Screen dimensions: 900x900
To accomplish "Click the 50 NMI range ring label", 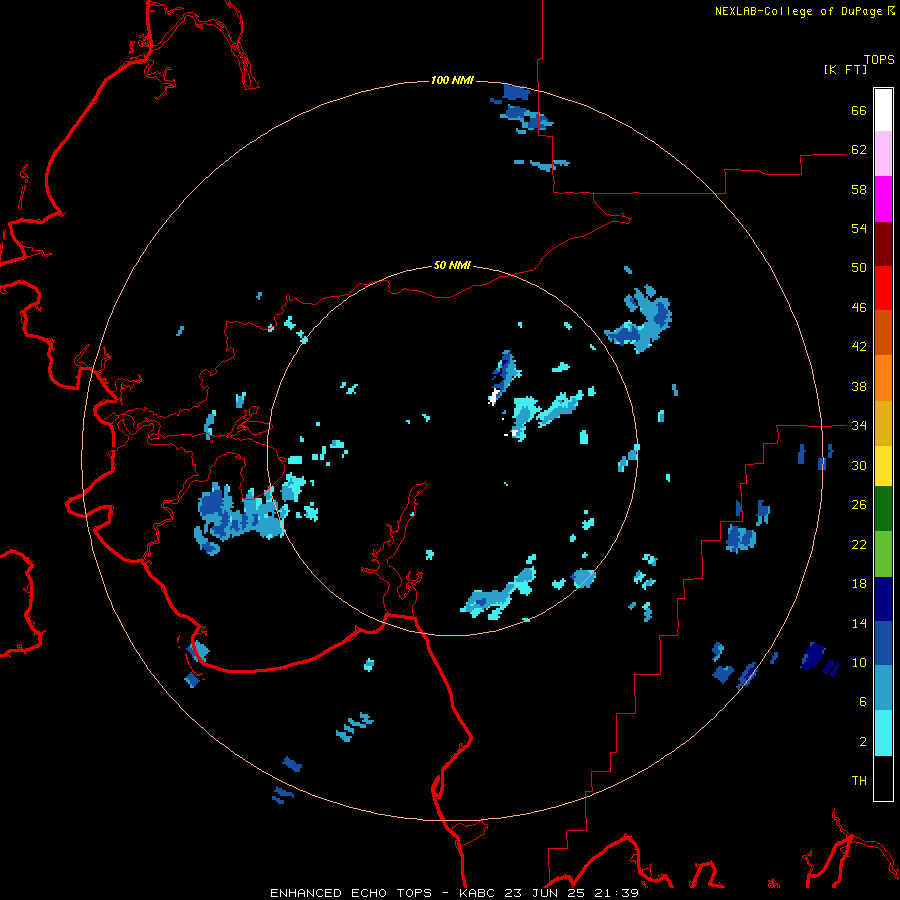I will coord(452,265).
